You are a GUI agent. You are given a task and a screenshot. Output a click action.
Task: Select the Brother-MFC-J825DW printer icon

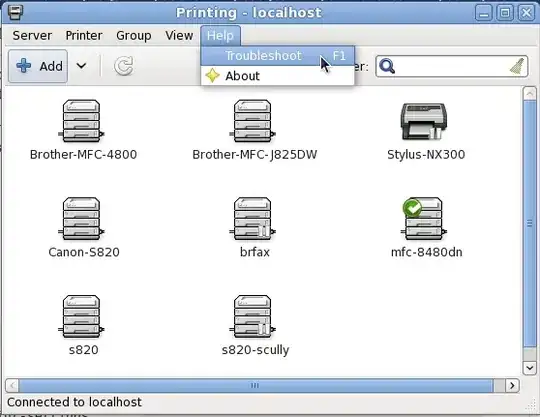point(252,121)
